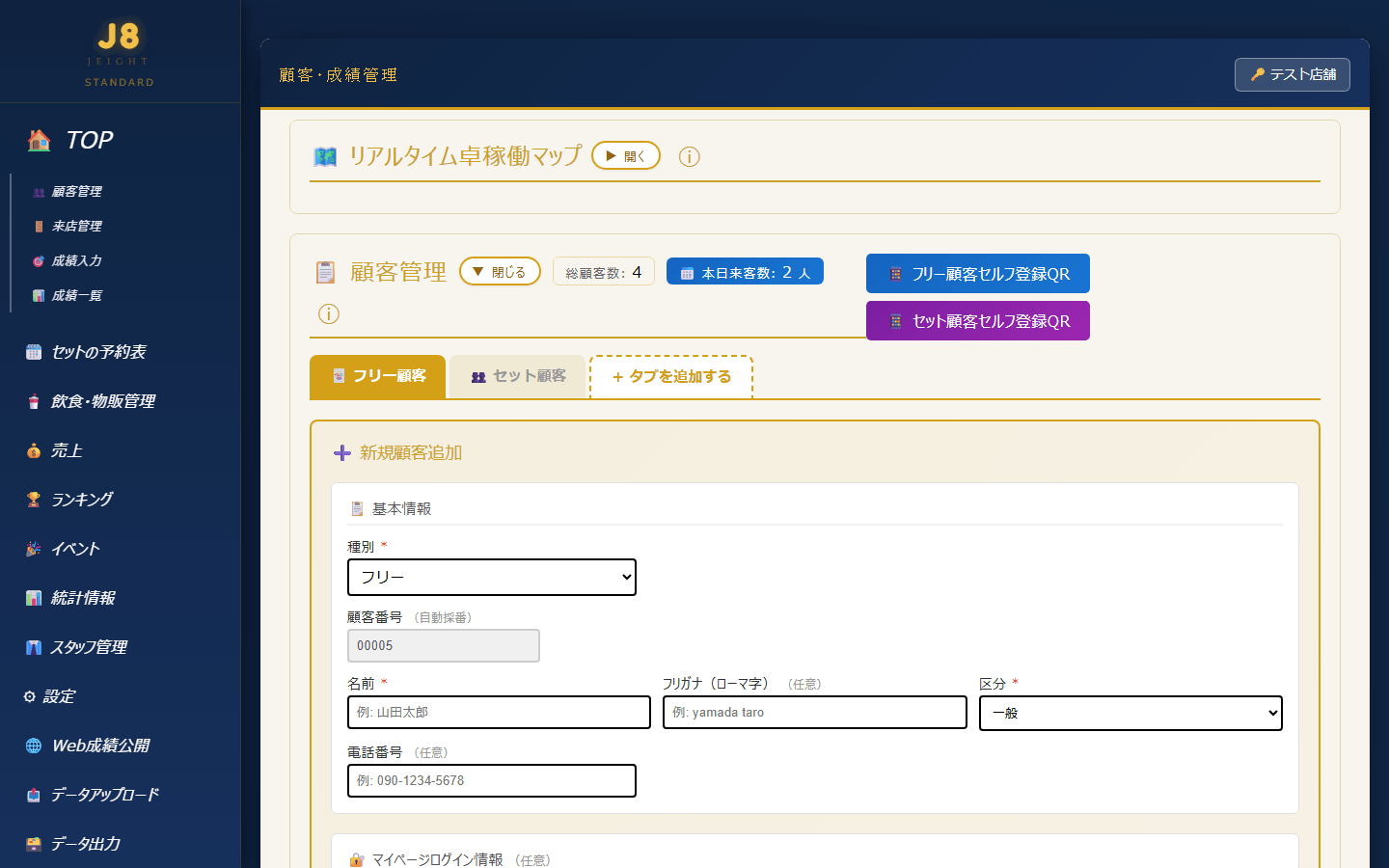
Task: Collapse 顧客管理 section with 閉じる button
Action: 500,271
